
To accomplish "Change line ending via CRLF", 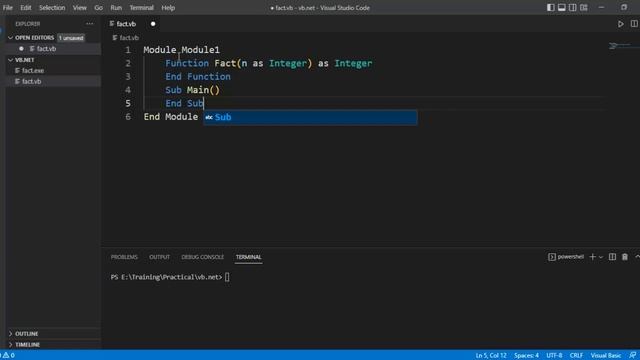I will coord(576,356).
